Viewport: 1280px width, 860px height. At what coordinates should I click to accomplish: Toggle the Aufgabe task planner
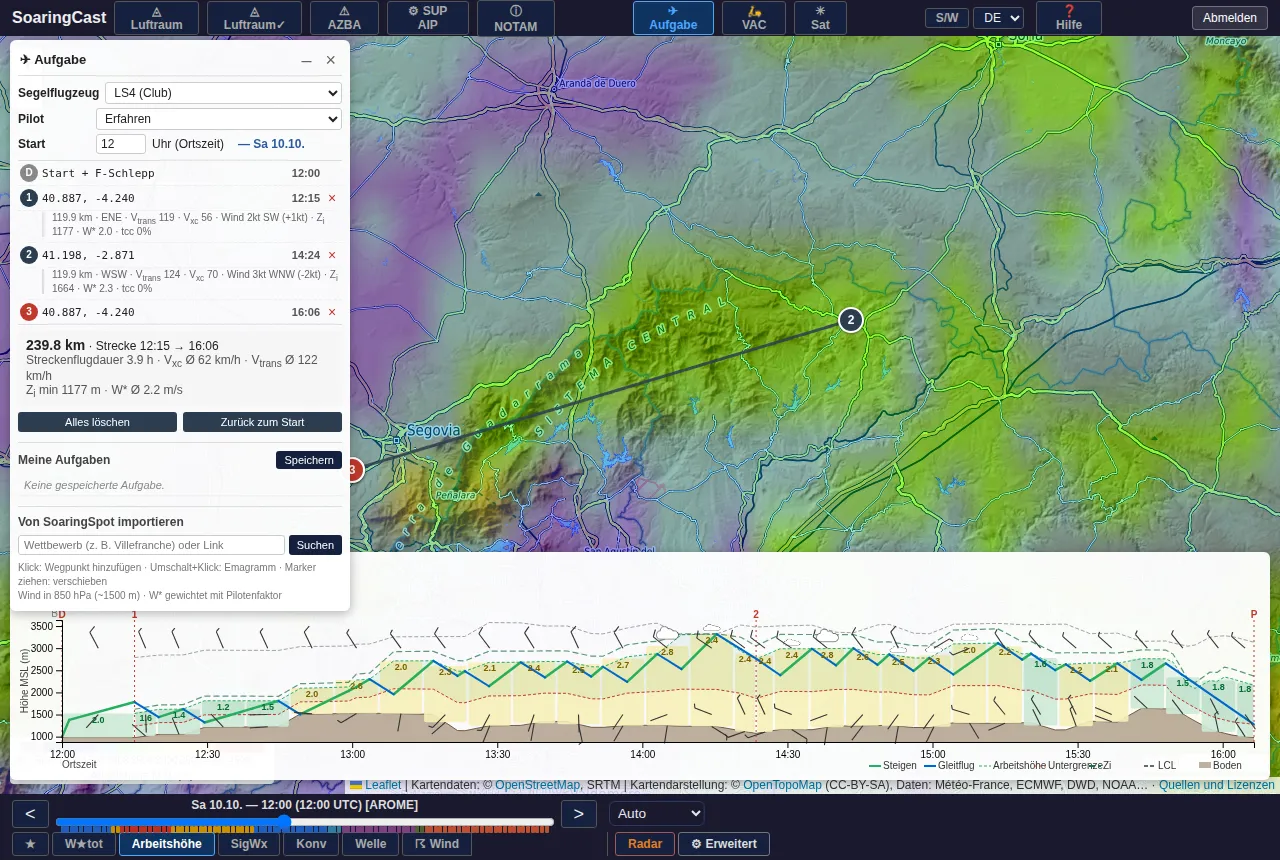tap(673, 18)
